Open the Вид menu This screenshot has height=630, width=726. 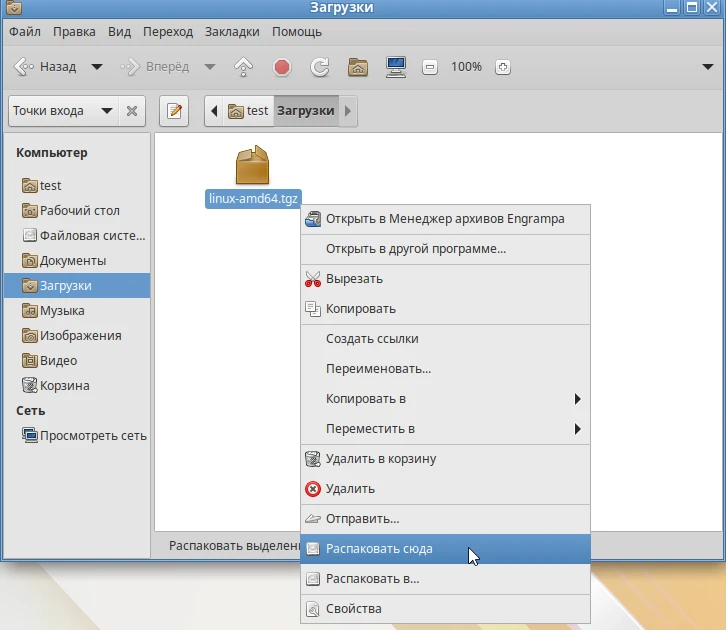[x=119, y=32]
